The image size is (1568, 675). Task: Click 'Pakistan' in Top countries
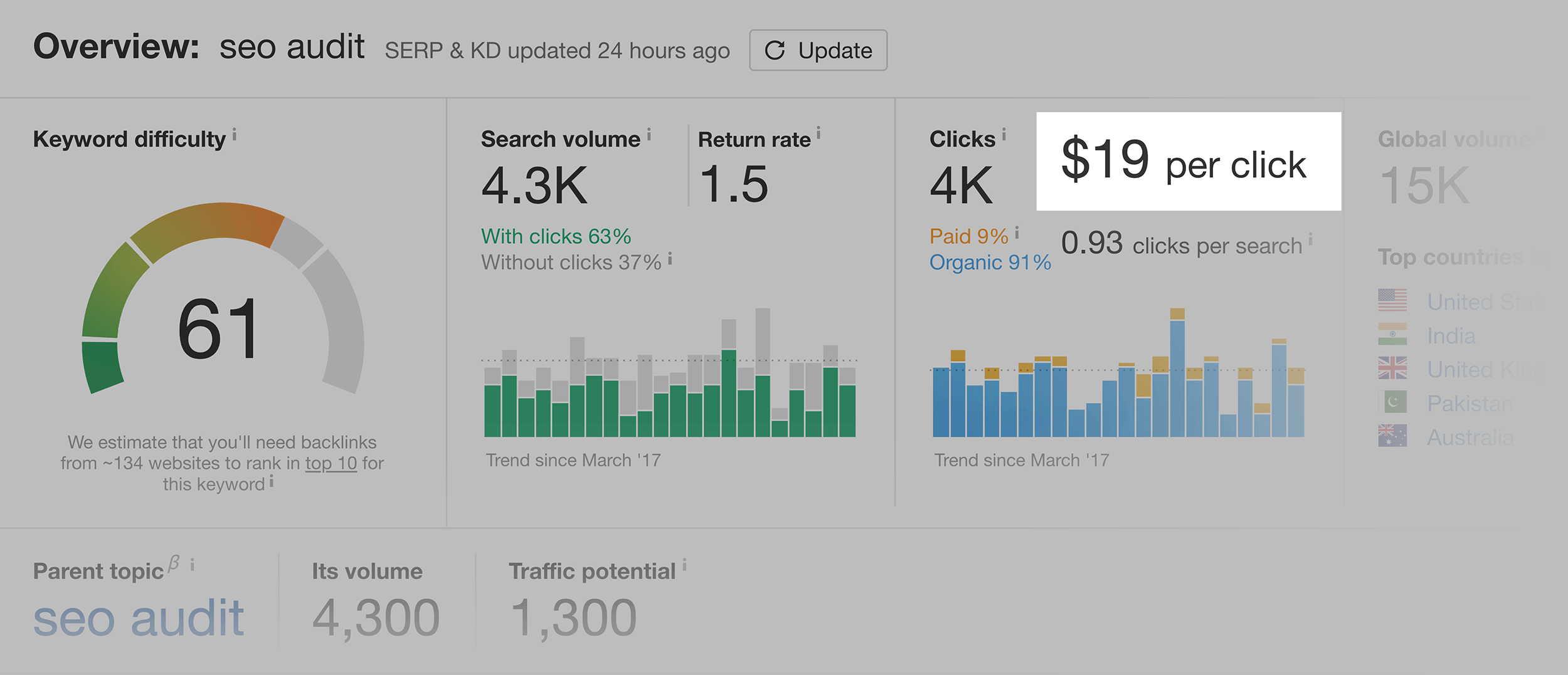1470,404
